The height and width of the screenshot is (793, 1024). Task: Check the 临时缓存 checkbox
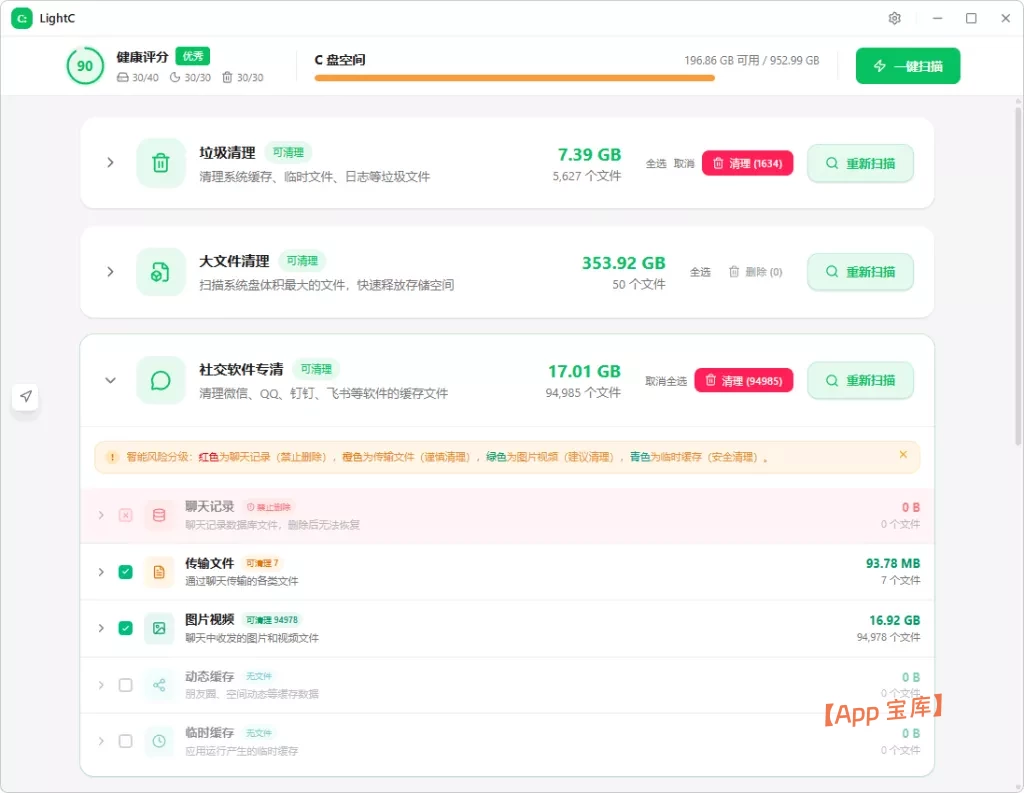click(x=125, y=741)
